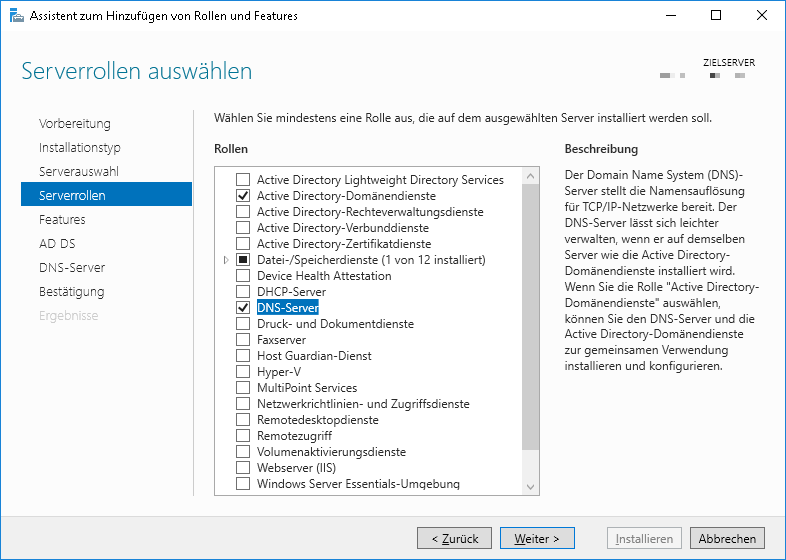The height and width of the screenshot is (560, 786).
Task: Open the Bestätigung step
Action: [71, 291]
